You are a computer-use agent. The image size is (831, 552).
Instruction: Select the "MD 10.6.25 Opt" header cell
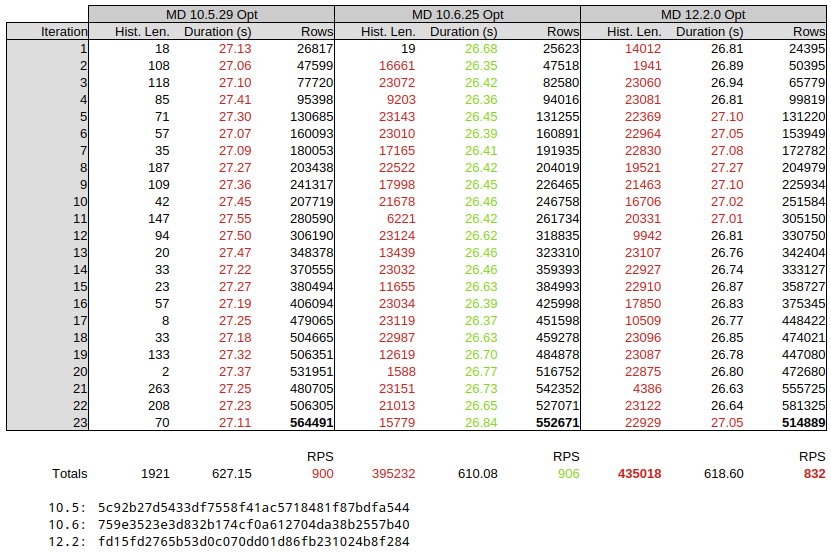pos(457,14)
